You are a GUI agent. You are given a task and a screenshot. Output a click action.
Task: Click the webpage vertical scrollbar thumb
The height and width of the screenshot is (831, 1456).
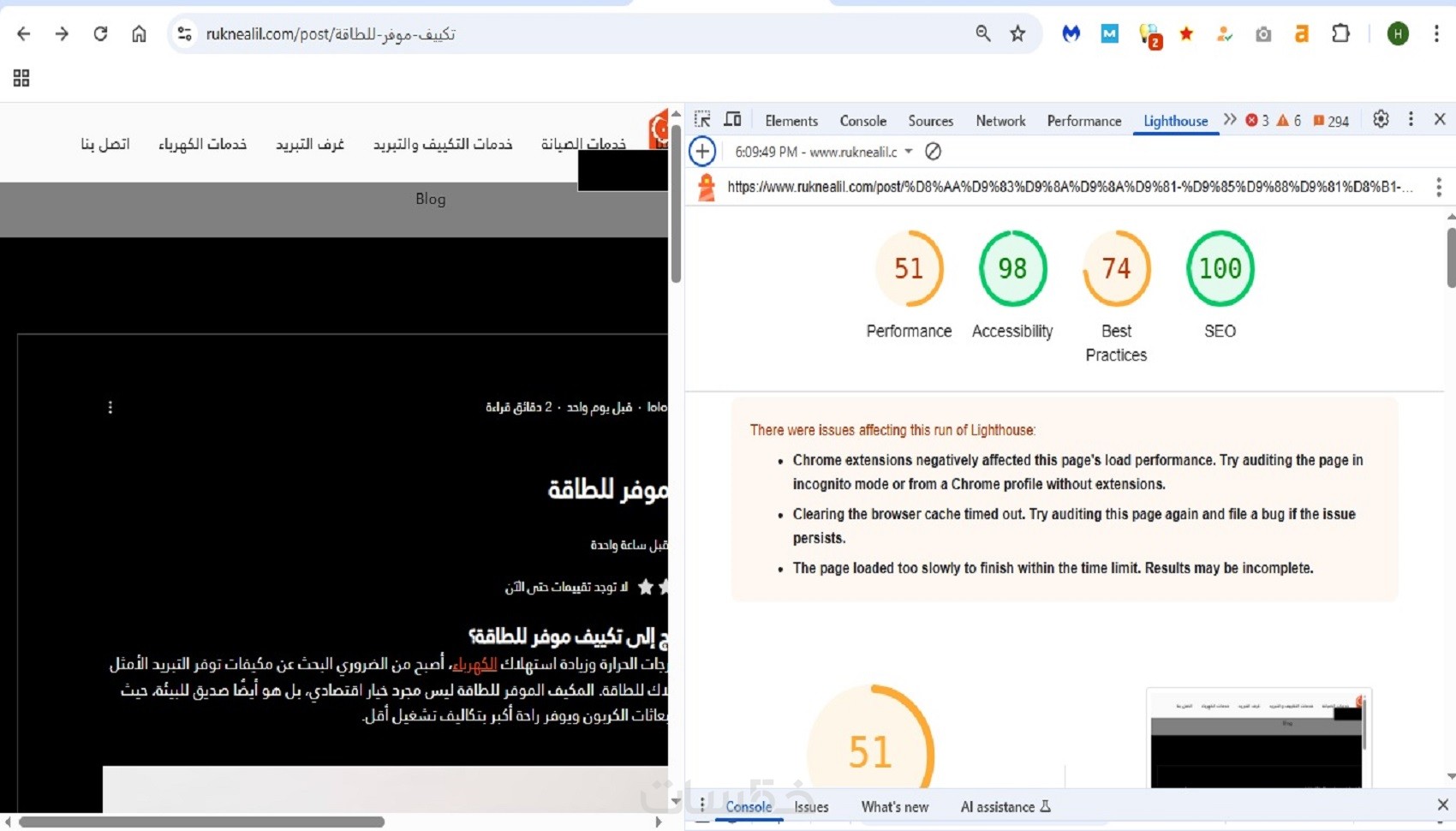pyautogui.click(x=676, y=204)
